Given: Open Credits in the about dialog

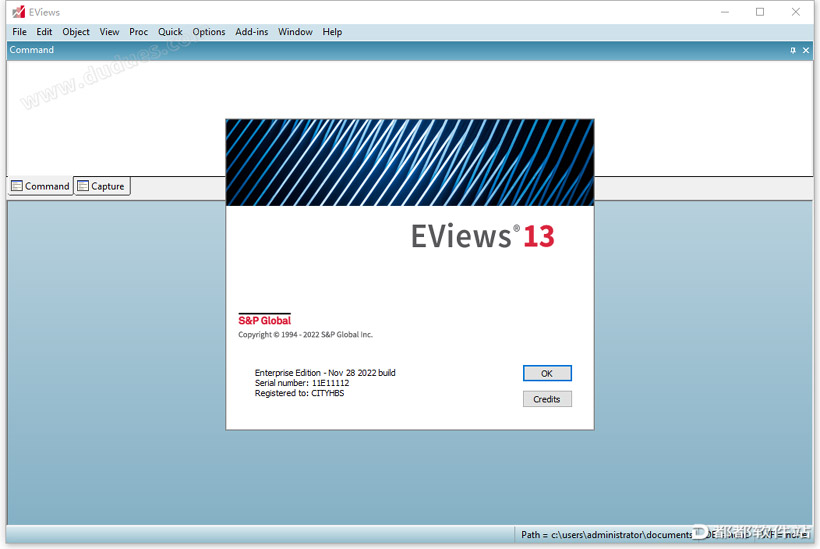Looking at the screenshot, I should tap(547, 399).
